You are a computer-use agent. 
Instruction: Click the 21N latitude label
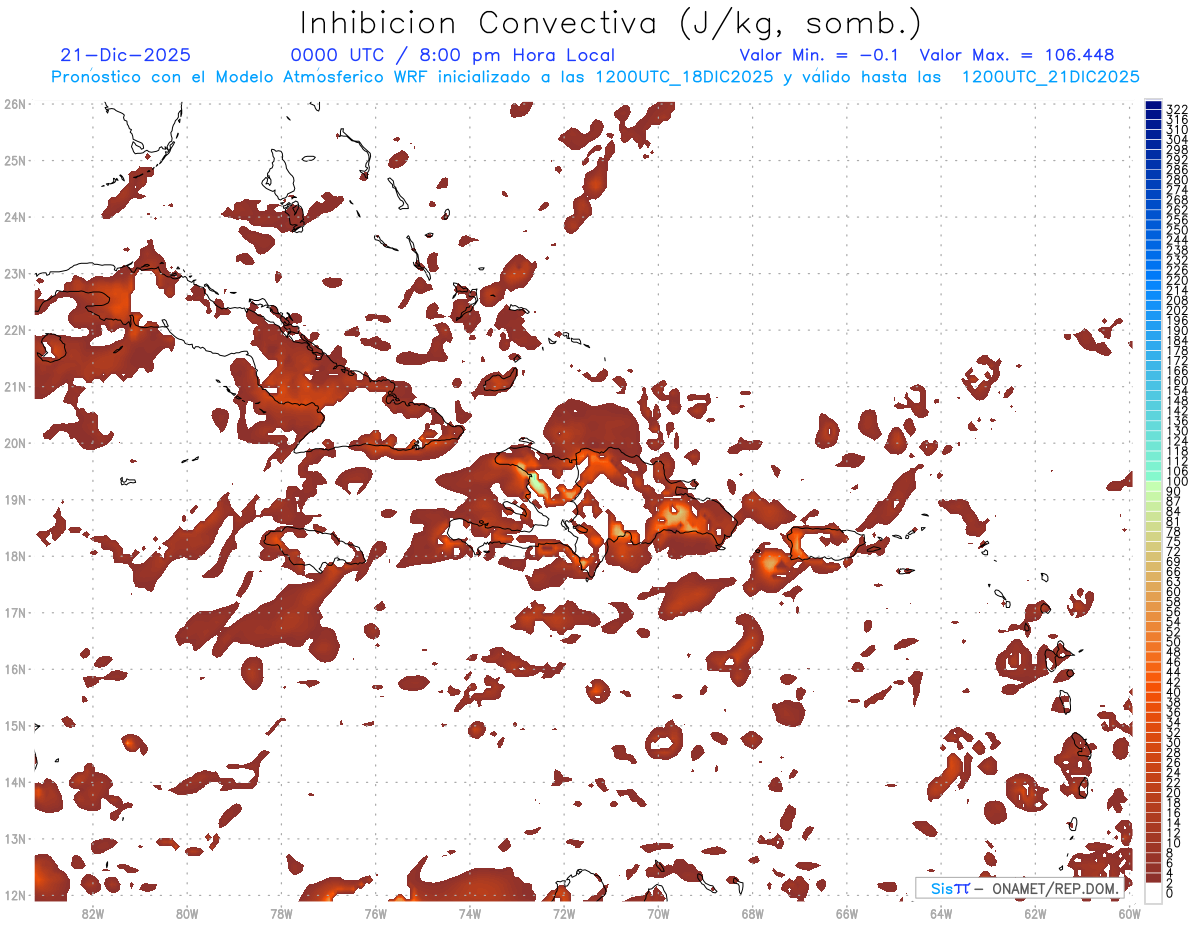click(x=14, y=386)
